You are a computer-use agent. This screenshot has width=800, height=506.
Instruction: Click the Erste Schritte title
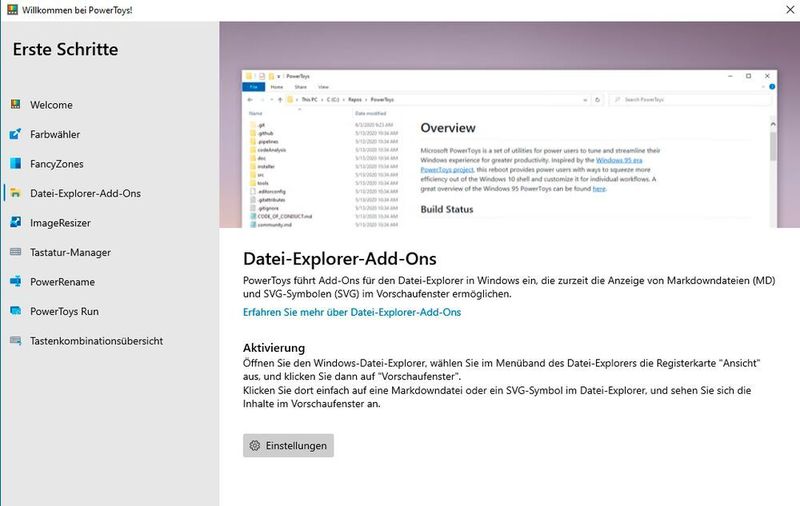pos(65,49)
